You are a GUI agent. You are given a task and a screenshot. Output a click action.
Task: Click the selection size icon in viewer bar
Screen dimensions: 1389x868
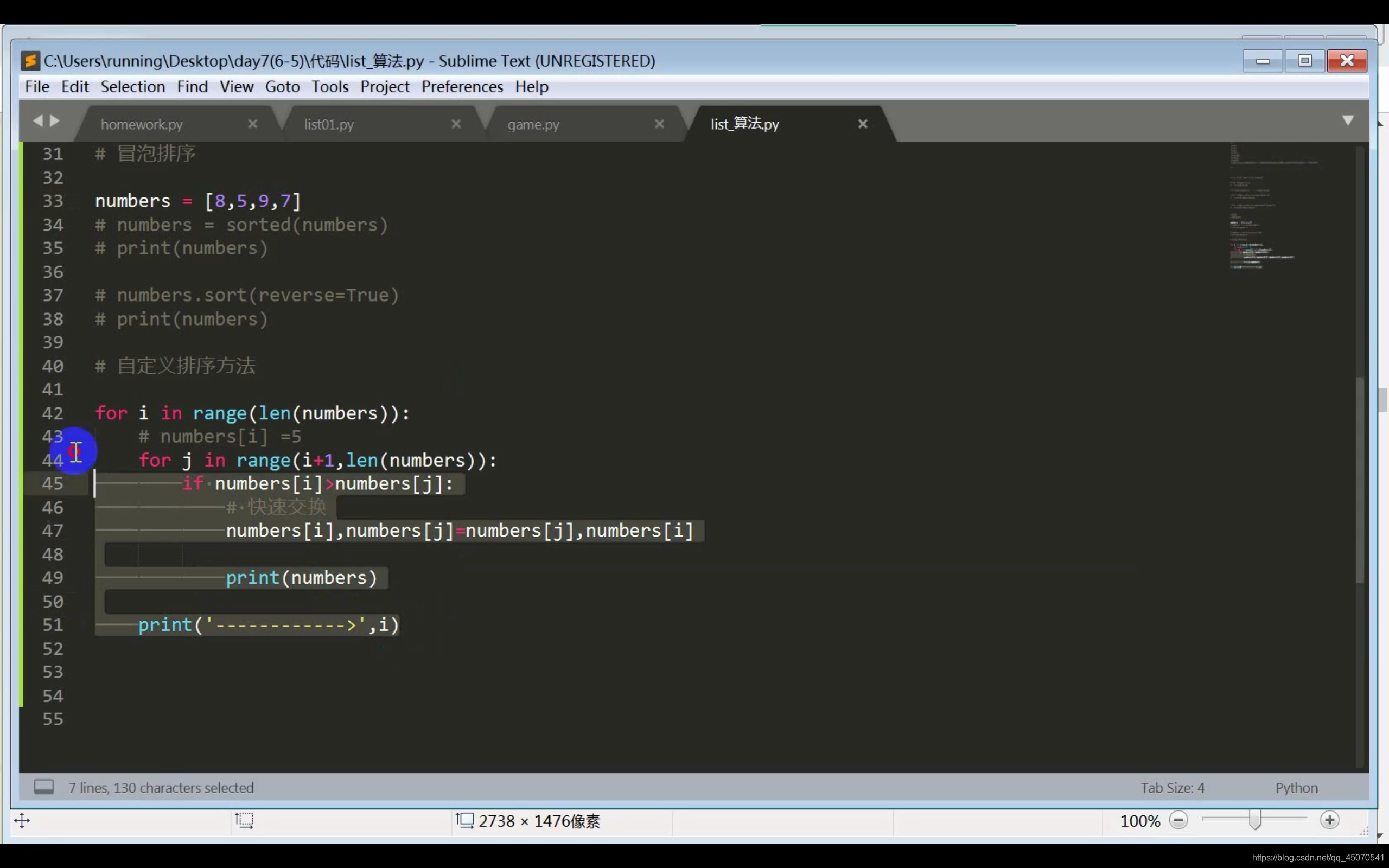point(244,820)
